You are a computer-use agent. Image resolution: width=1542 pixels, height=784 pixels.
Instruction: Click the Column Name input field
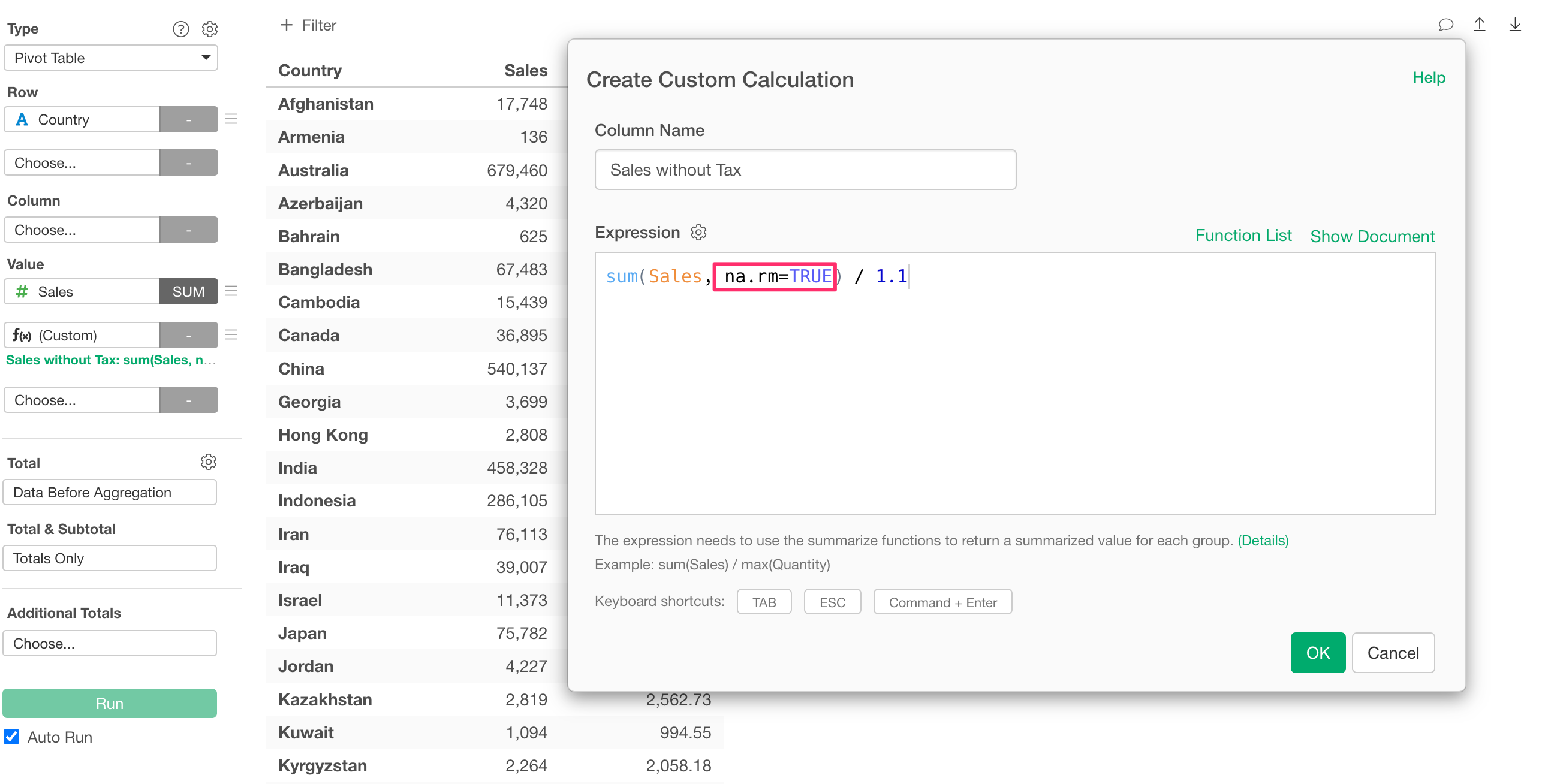pyautogui.click(x=805, y=170)
